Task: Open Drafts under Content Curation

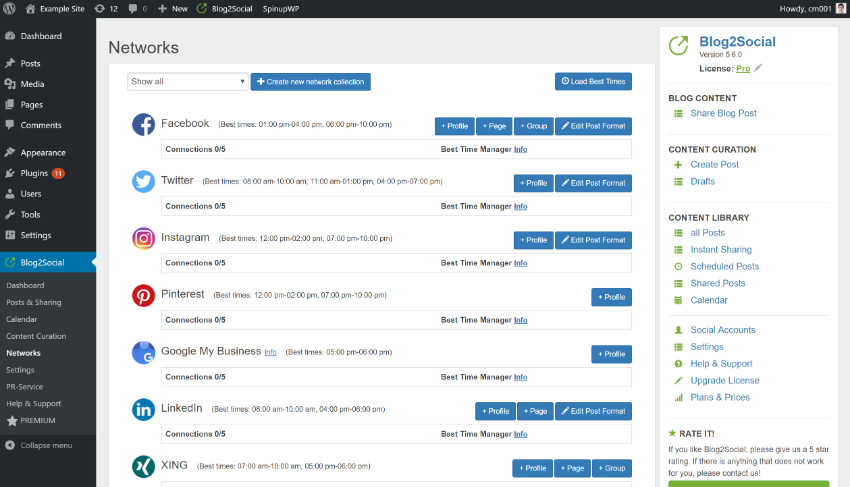Action: 703,181
